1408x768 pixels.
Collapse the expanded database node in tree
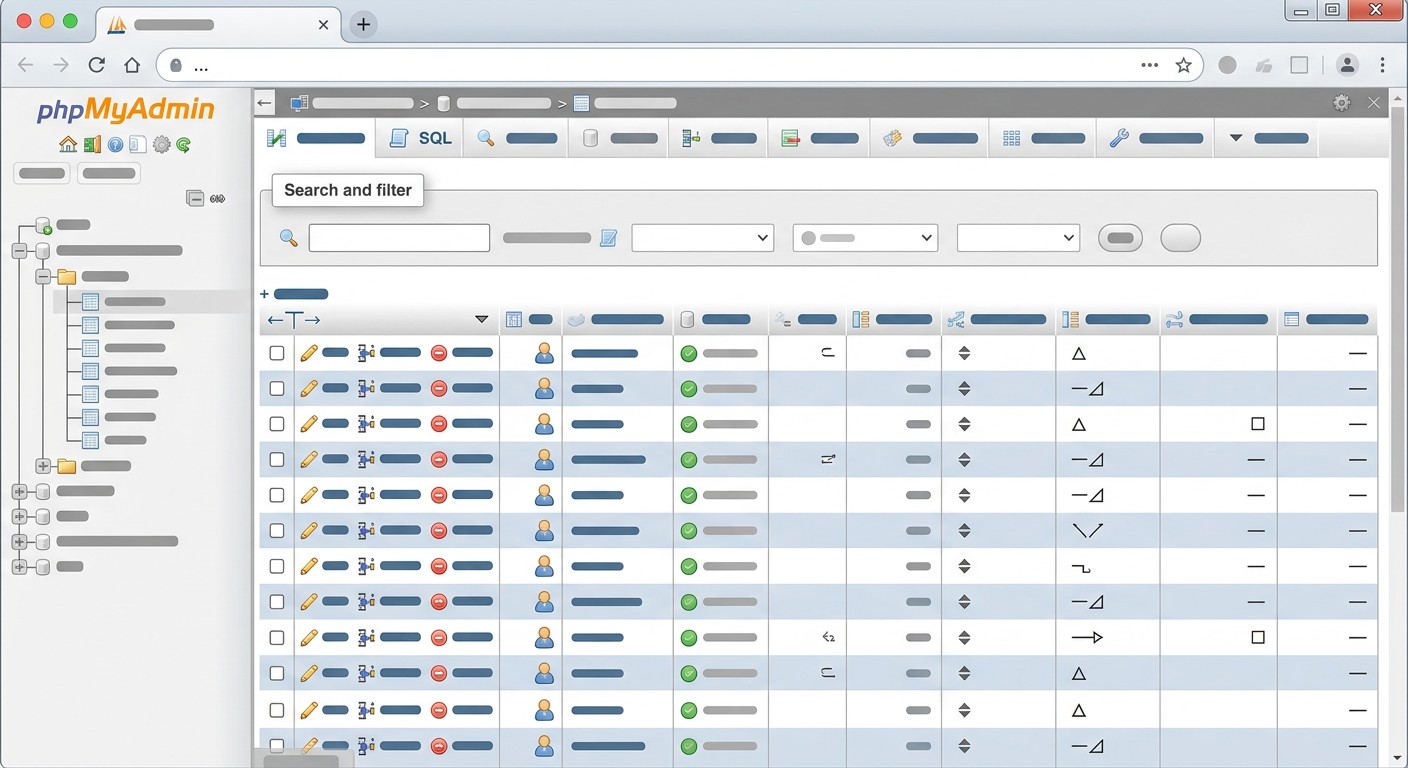[x=19, y=251]
